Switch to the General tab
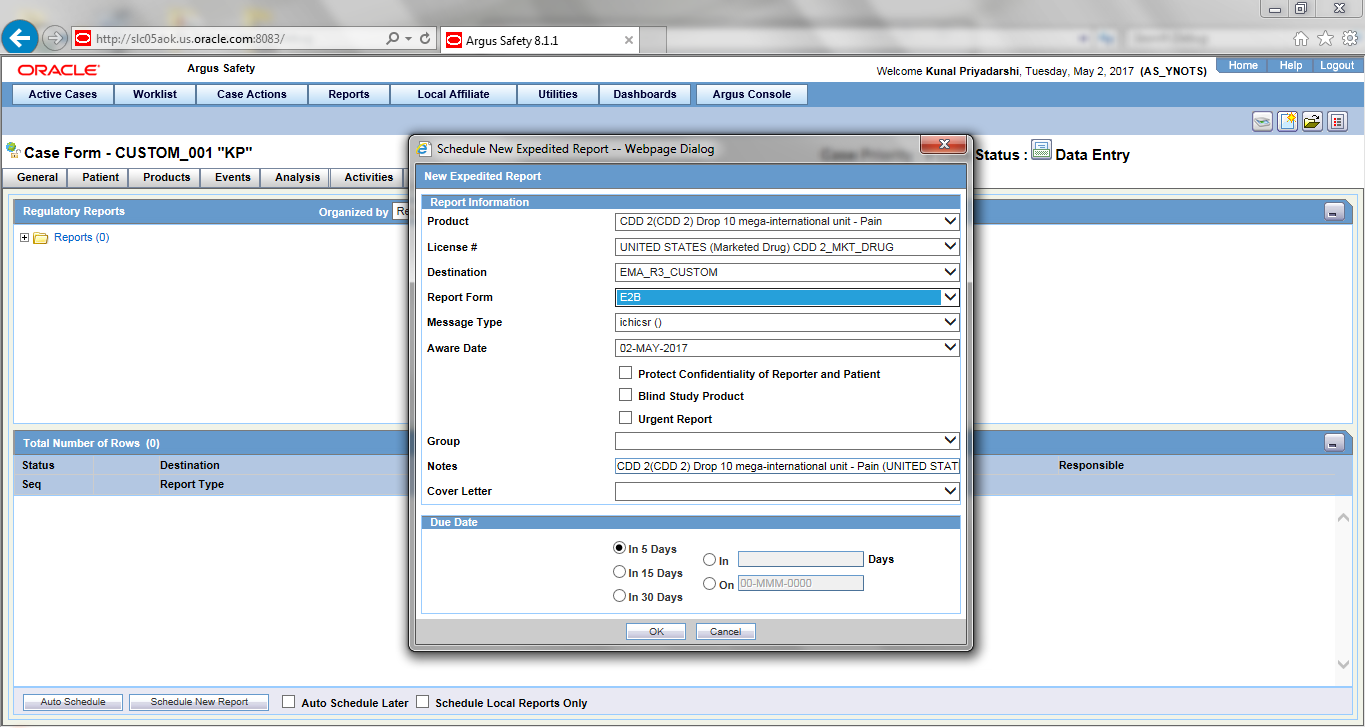The width and height of the screenshot is (1365, 728). pyautogui.click(x=37, y=177)
